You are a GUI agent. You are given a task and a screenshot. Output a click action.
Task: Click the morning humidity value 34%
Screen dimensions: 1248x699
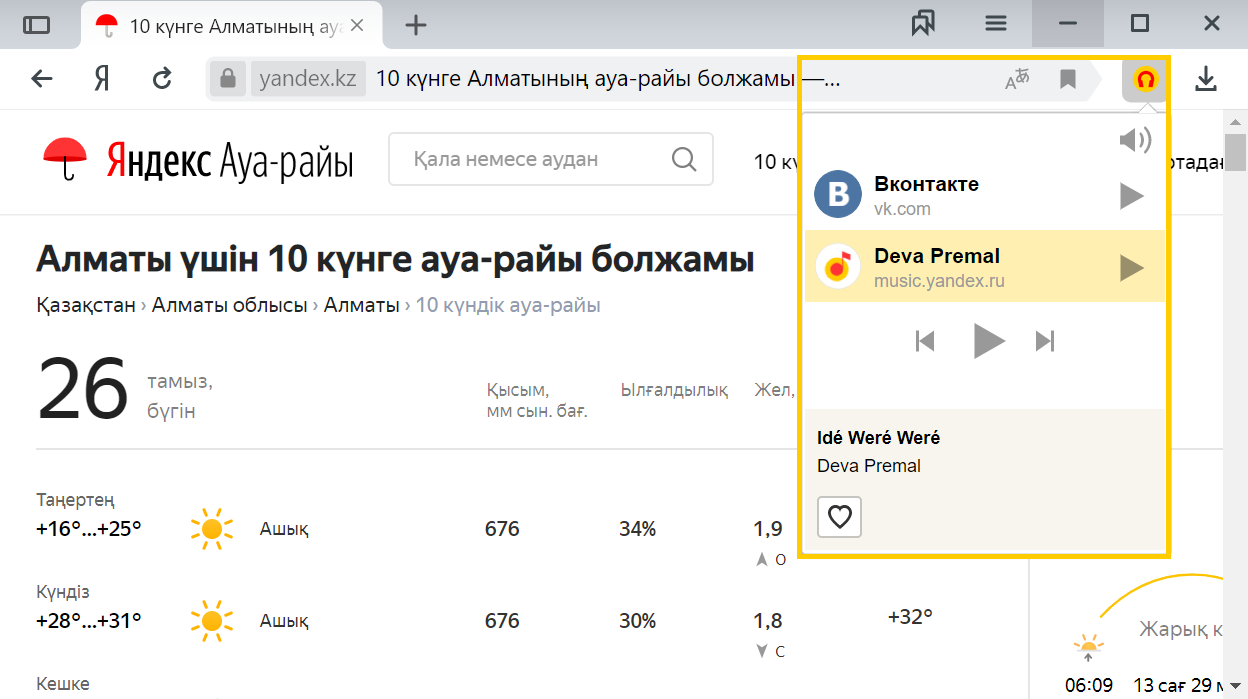pos(637,529)
